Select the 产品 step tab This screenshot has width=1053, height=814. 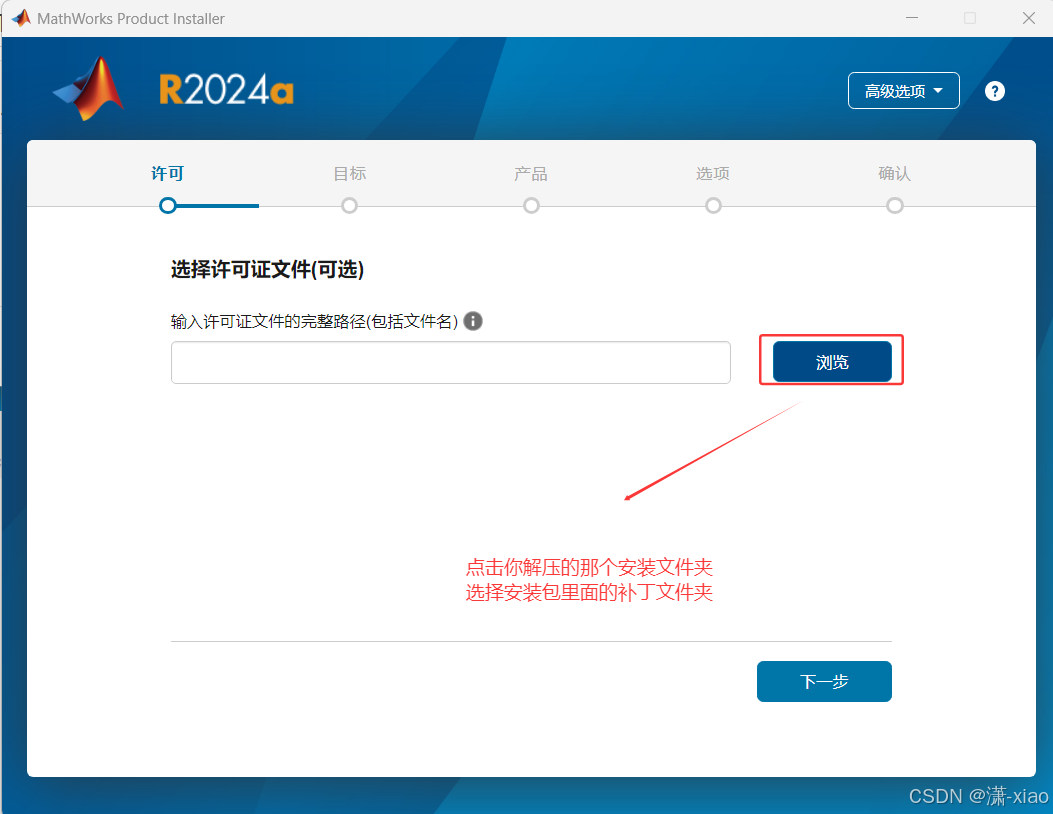pos(531,174)
